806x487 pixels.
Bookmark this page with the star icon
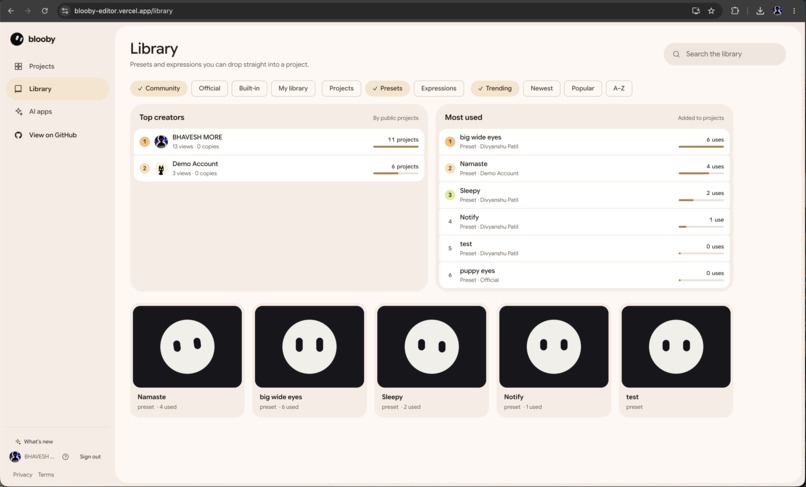point(711,11)
